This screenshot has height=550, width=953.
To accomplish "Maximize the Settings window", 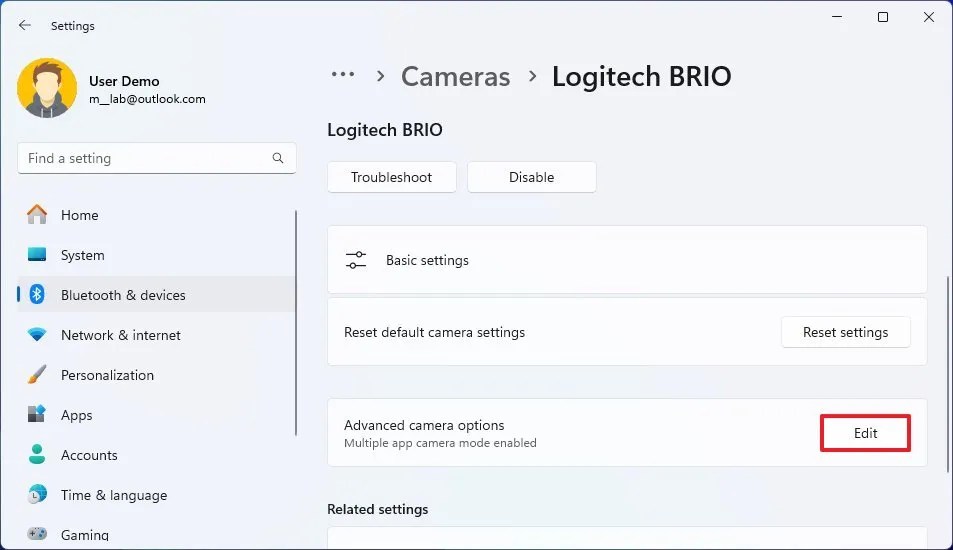I will click(882, 17).
